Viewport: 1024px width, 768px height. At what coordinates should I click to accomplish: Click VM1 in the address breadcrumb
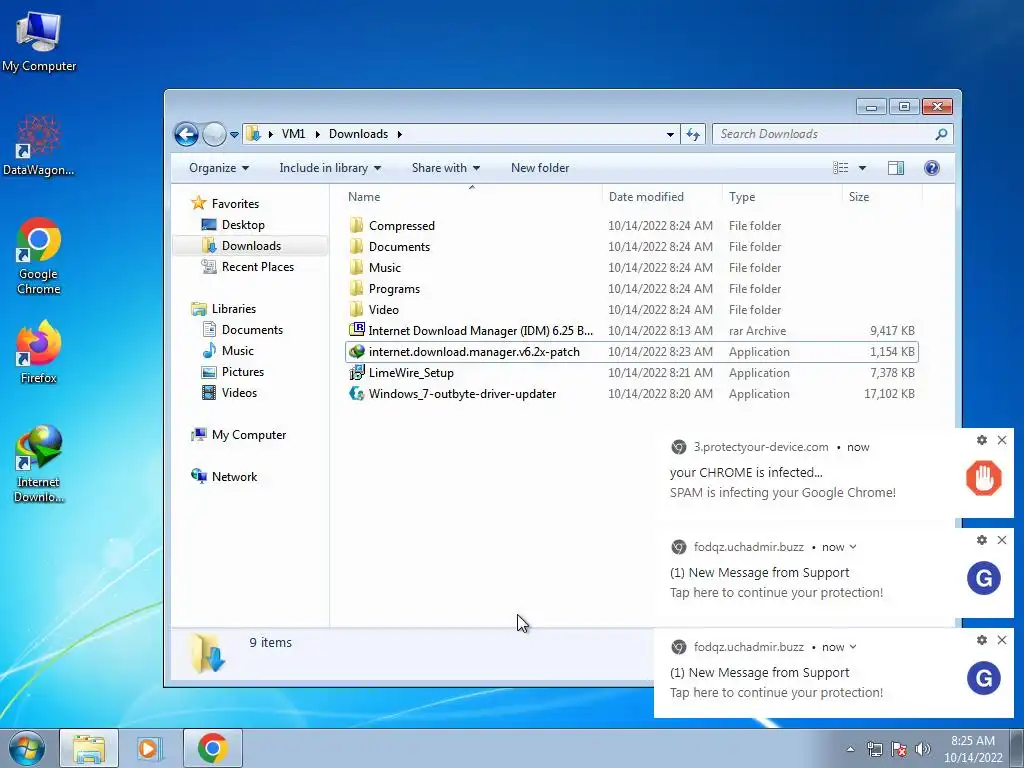coord(293,134)
